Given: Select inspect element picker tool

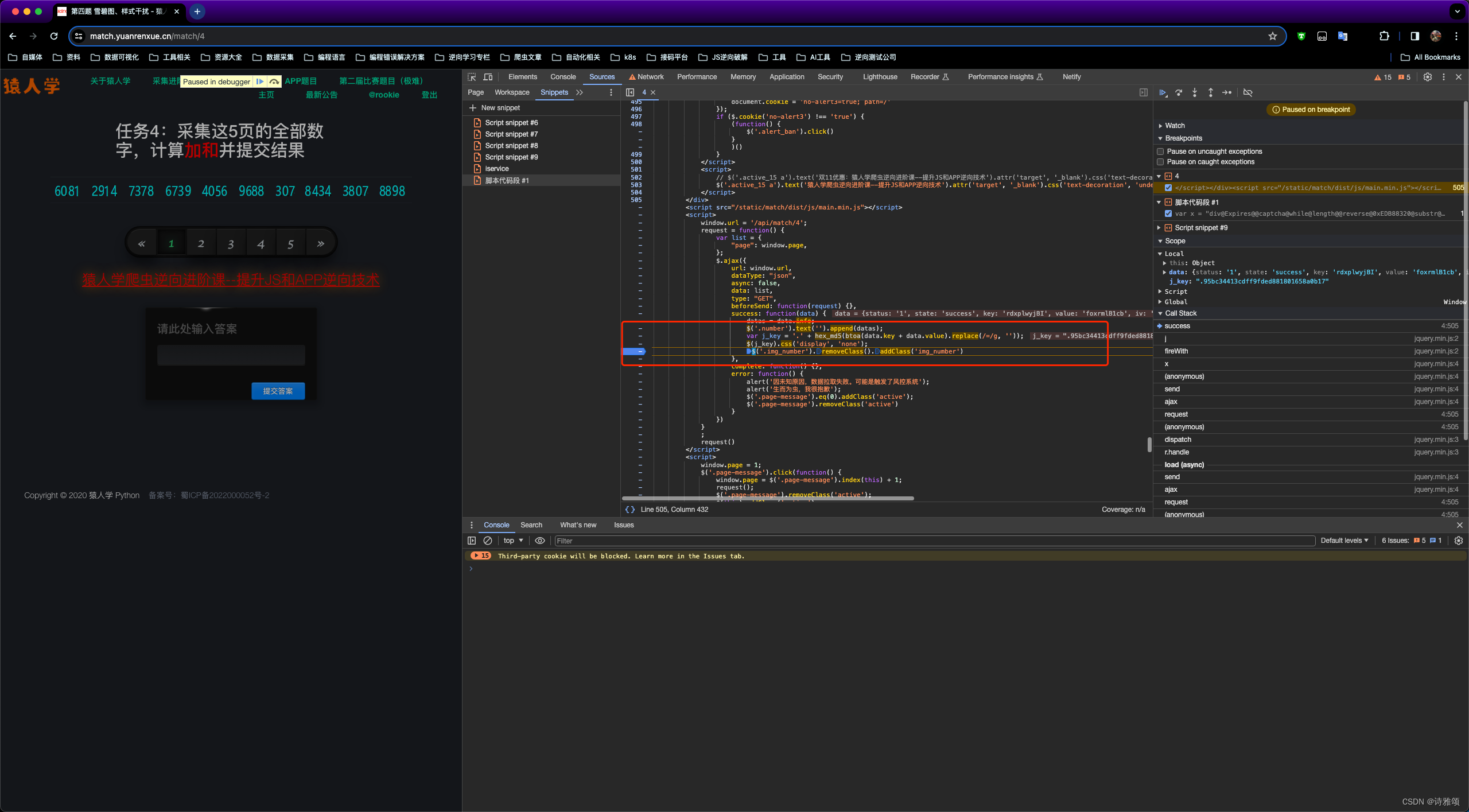Looking at the screenshot, I should click(x=472, y=77).
